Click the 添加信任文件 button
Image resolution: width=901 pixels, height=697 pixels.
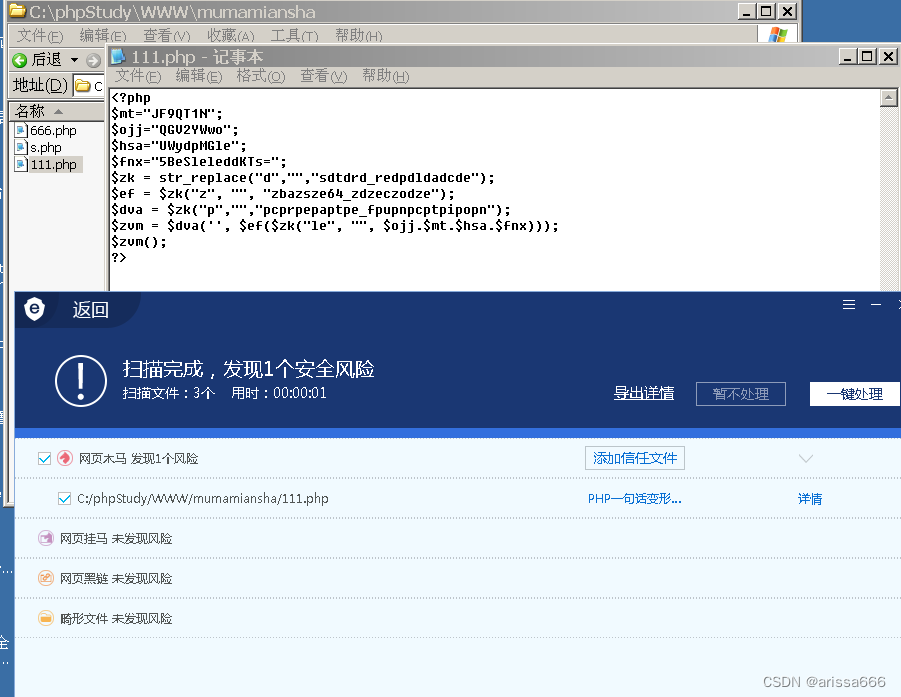pyautogui.click(x=635, y=458)
